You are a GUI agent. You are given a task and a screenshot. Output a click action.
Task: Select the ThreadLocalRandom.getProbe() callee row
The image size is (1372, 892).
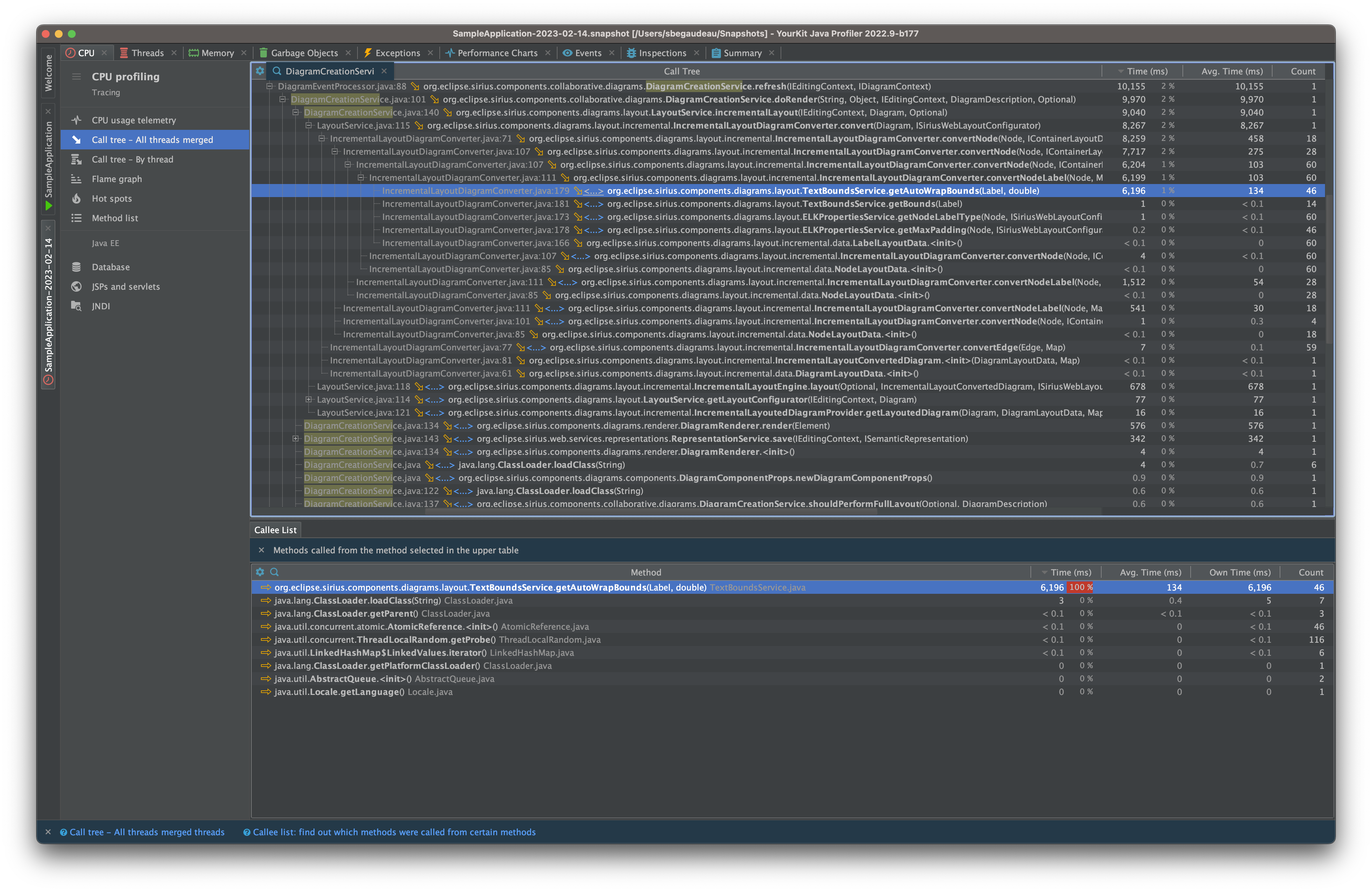[x=792, y=640]
